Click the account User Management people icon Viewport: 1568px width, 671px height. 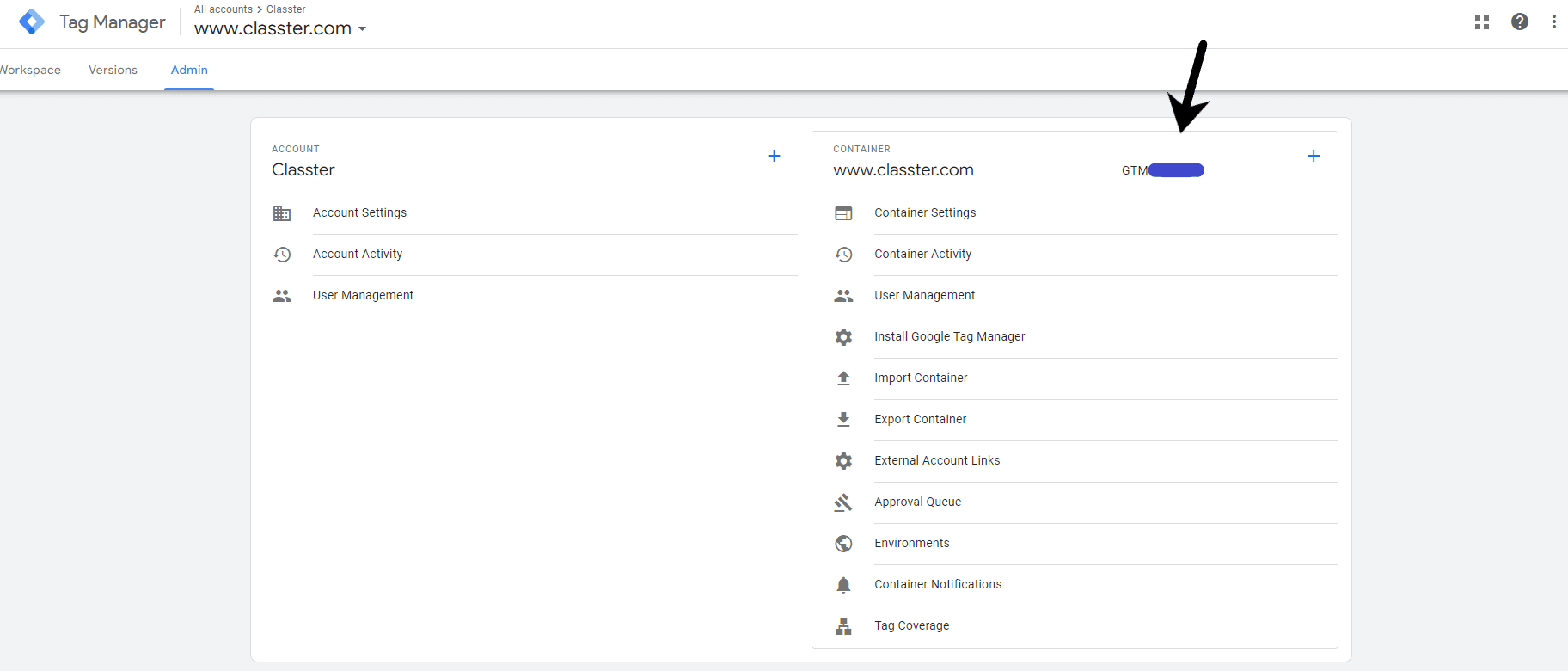[282, 296]
